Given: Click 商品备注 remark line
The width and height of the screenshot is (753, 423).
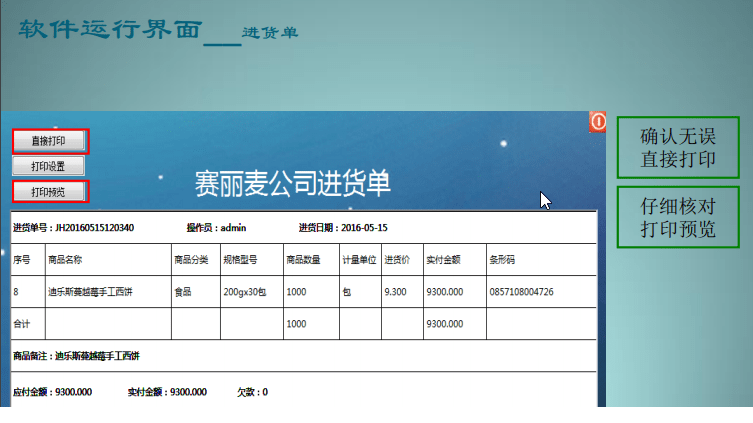Looking at the screenshot, I should 76,356.
